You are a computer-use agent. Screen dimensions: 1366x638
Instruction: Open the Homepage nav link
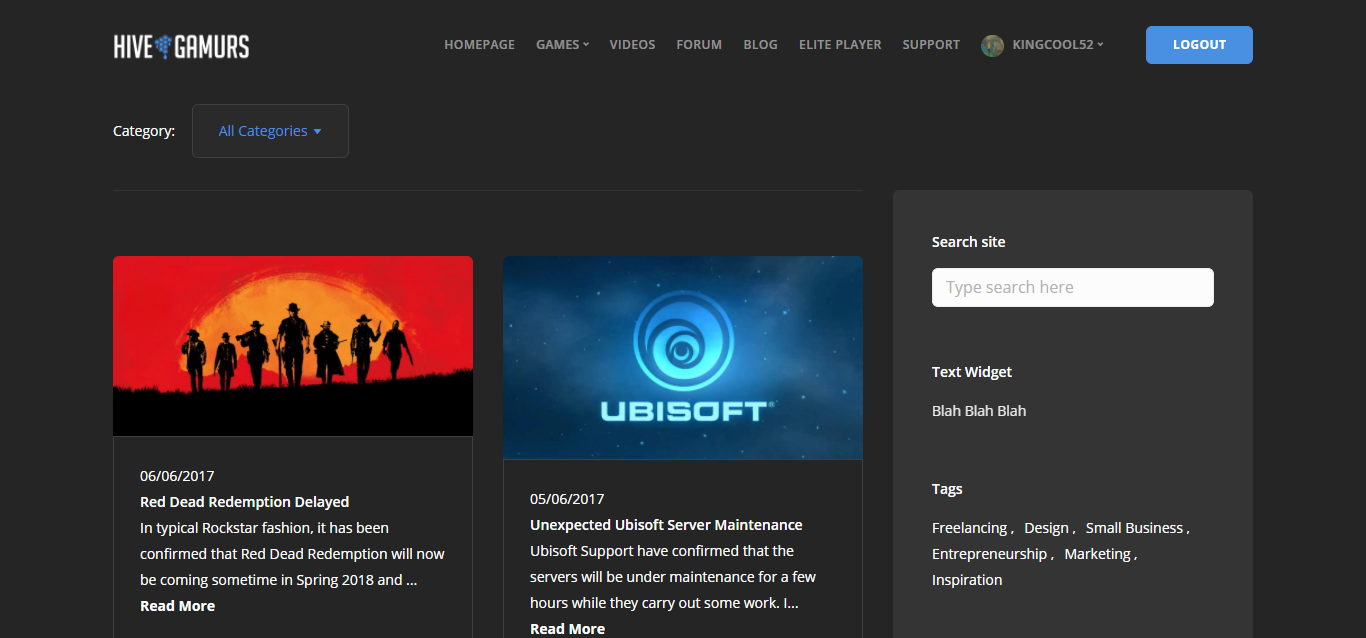480,45
